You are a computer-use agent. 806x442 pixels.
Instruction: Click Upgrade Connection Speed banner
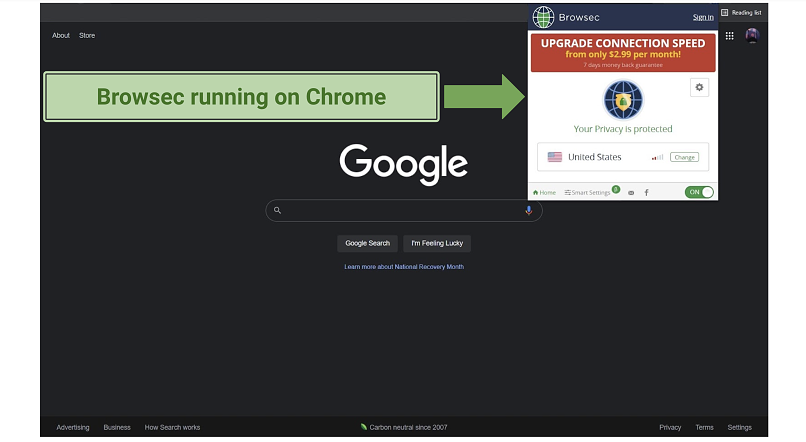point(623,52)
